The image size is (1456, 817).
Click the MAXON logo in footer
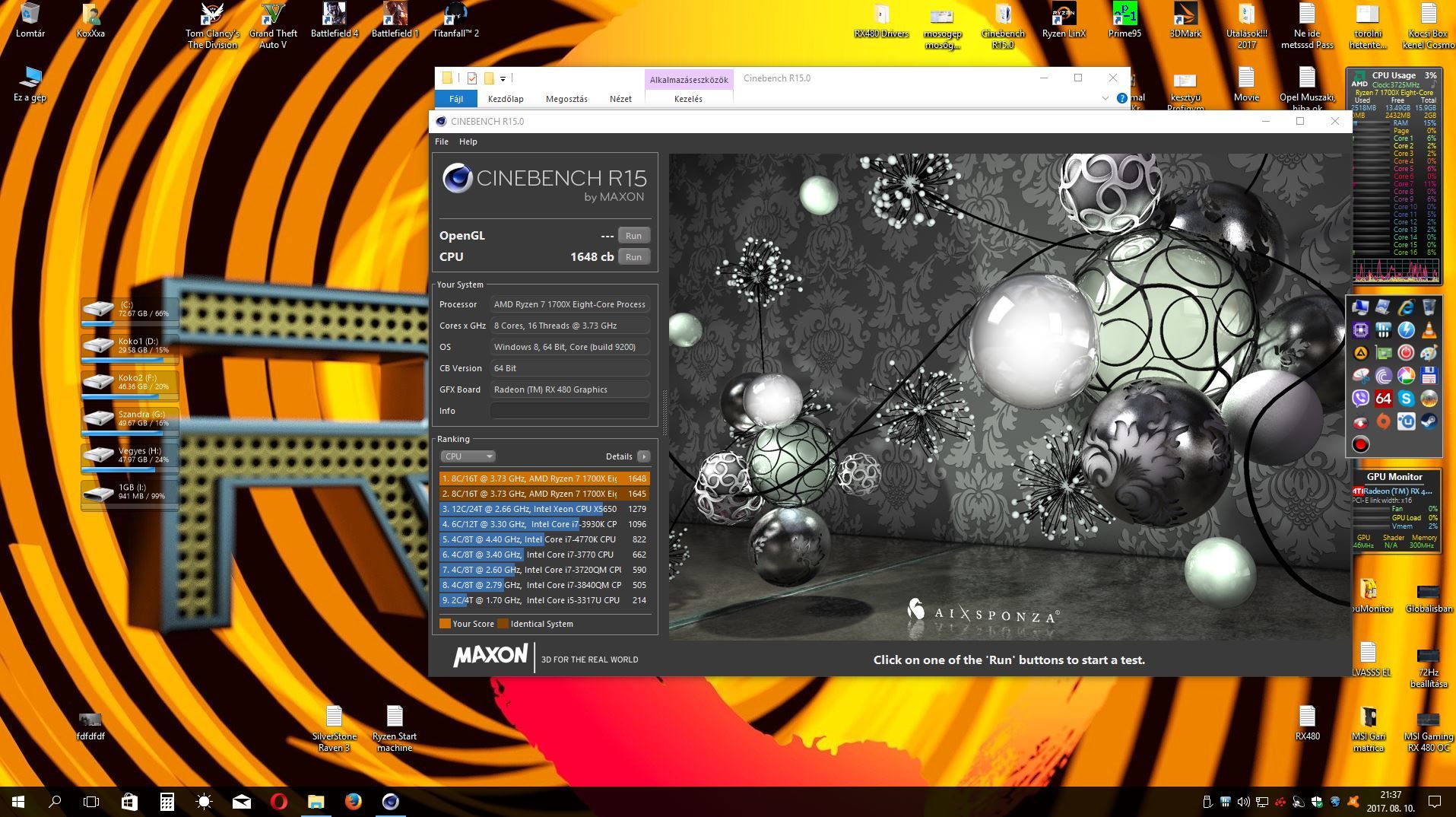[x=490, y=656]
